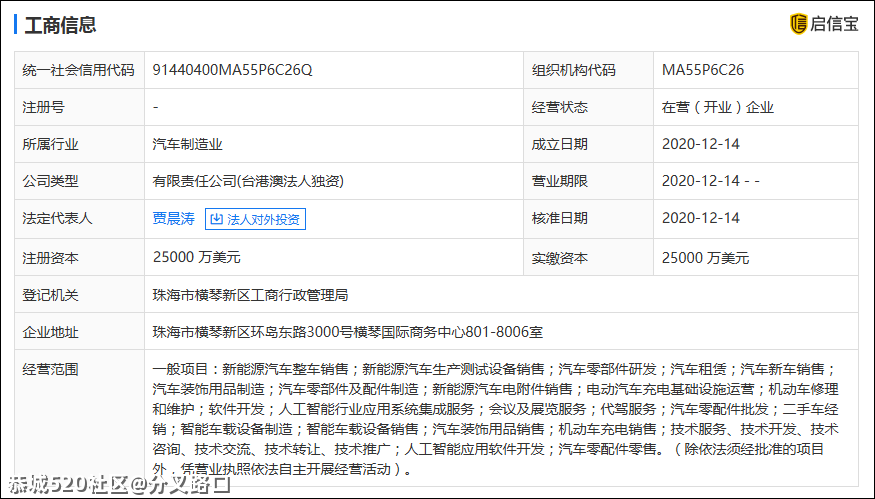
Task: Select the address 珠海市横琴新区环岛东路3000号
Action: click(253, 332)
